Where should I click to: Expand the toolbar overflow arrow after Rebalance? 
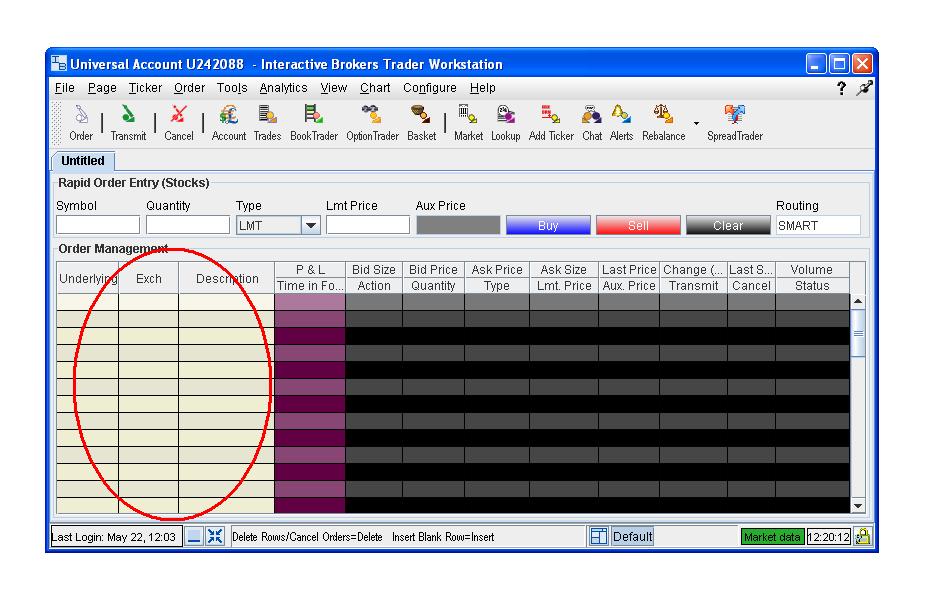[696, 123]
